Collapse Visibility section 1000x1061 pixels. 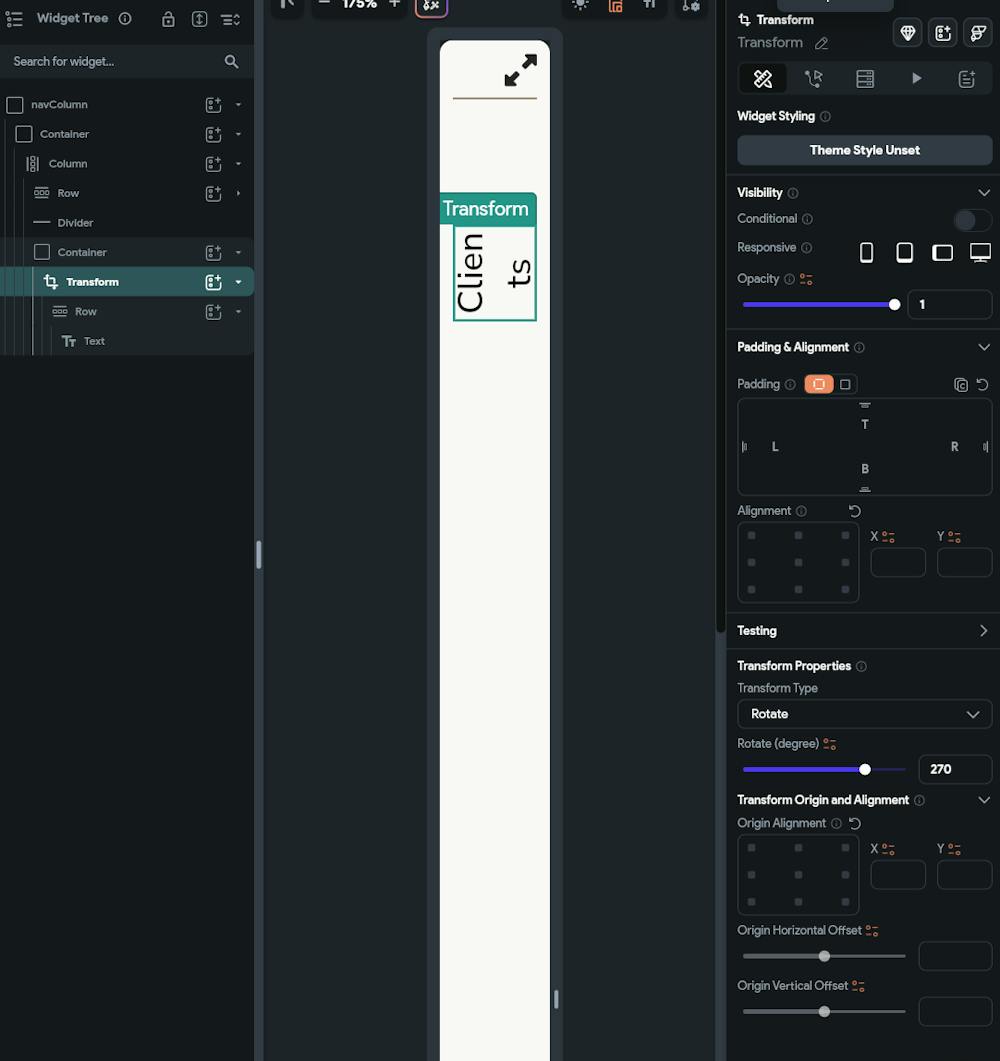[984, 193]
